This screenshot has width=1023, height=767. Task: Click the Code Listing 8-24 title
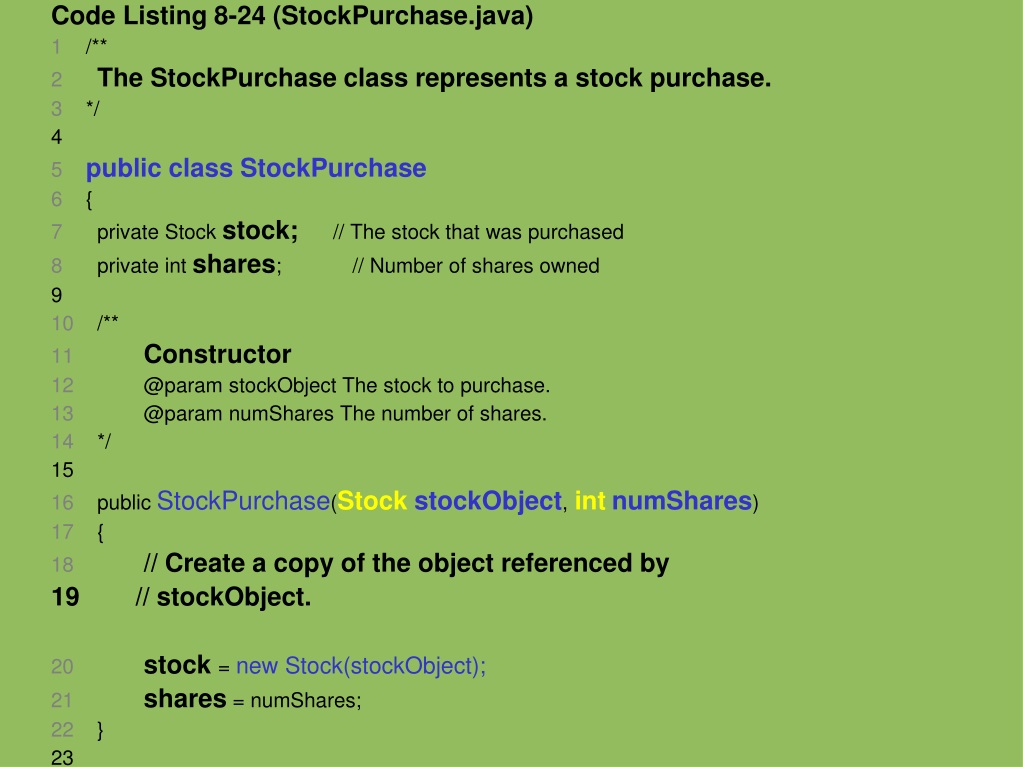coord(292,16)
